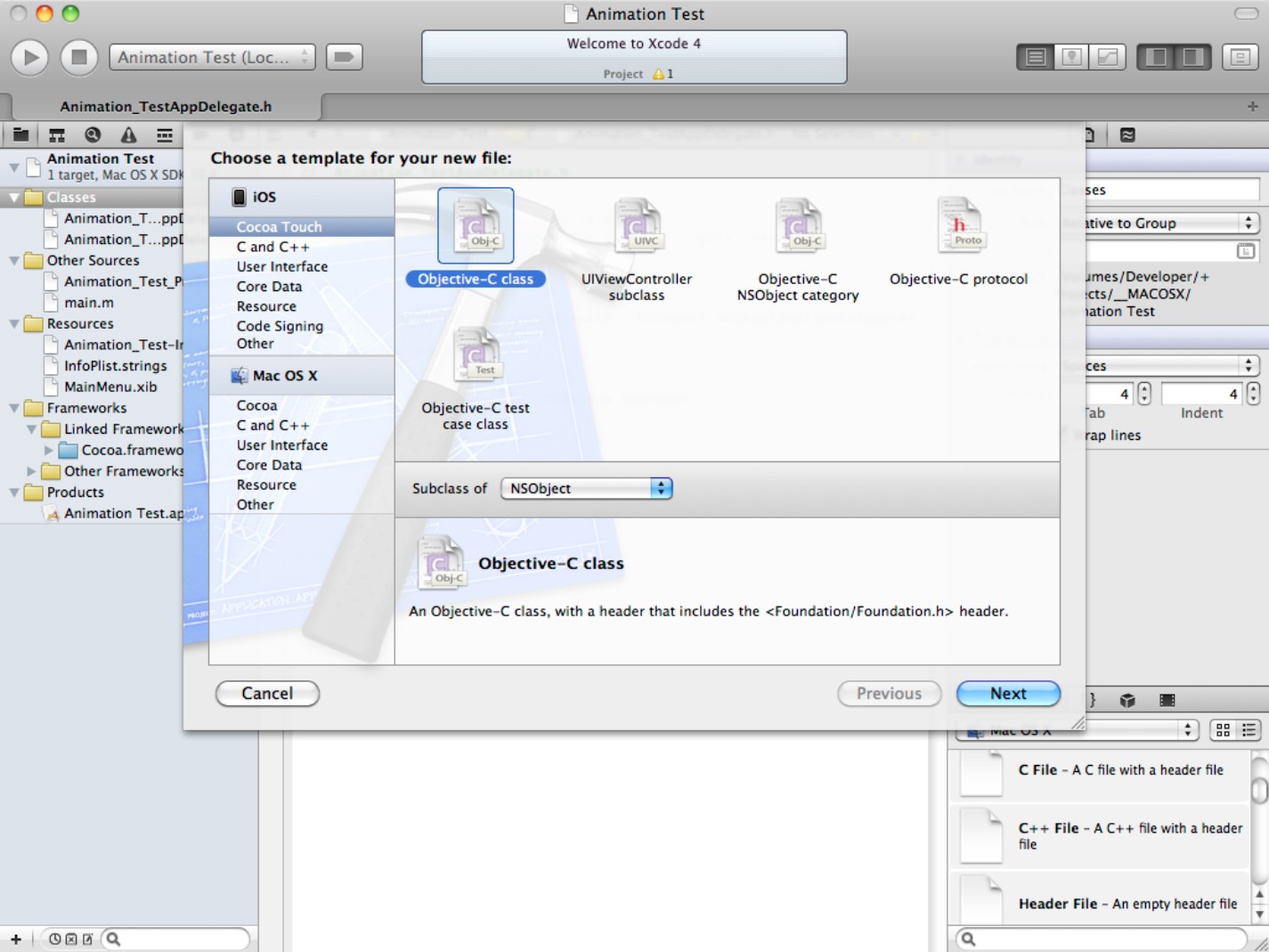Choose Objective-C test case class template
The width and height of the screenshot is (1269, 952).
point(476,378)
